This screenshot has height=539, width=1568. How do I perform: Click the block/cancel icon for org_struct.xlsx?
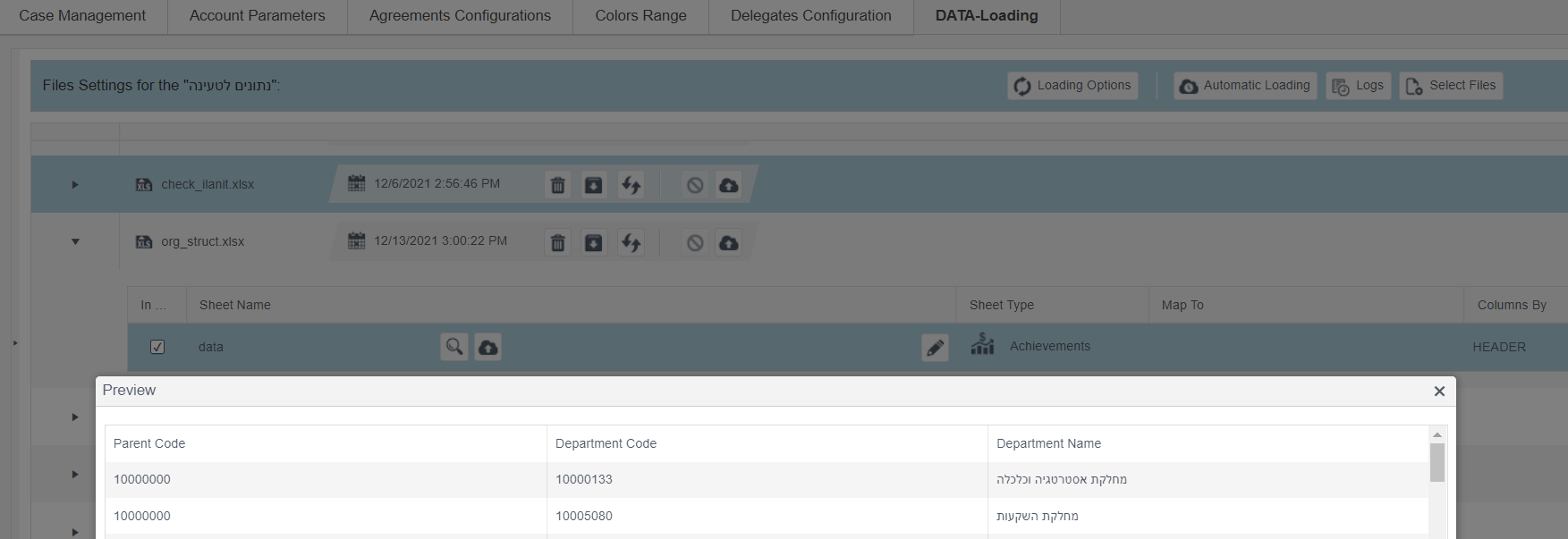pyautogui.click(x=695, y=242)
